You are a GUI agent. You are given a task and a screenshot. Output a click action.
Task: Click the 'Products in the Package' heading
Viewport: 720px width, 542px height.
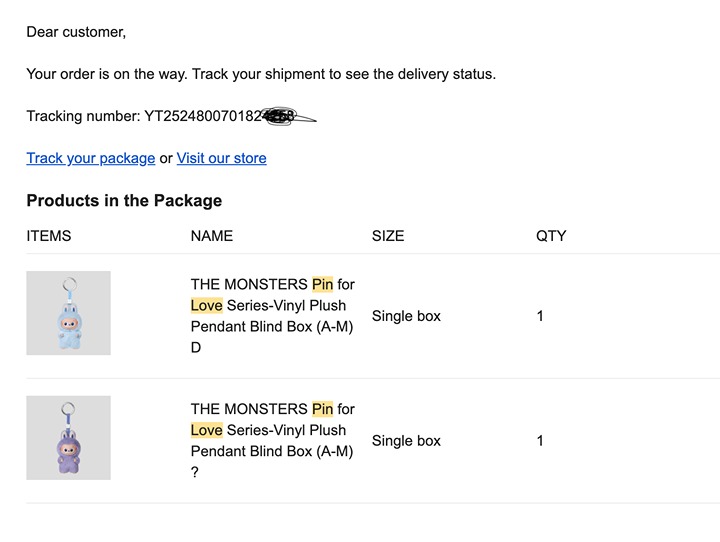pos(124,200)
